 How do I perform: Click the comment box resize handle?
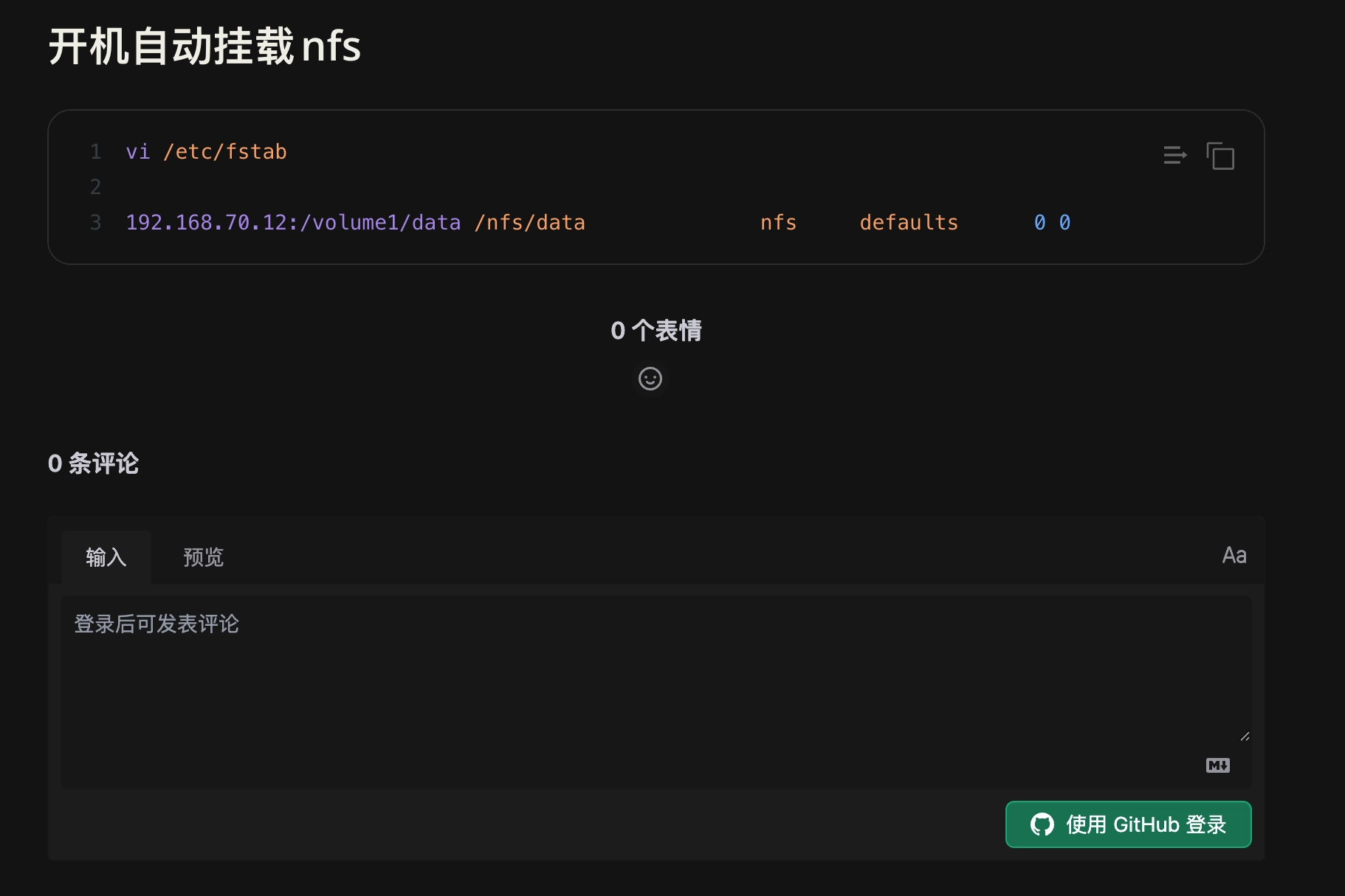(x=1245, y=736)
